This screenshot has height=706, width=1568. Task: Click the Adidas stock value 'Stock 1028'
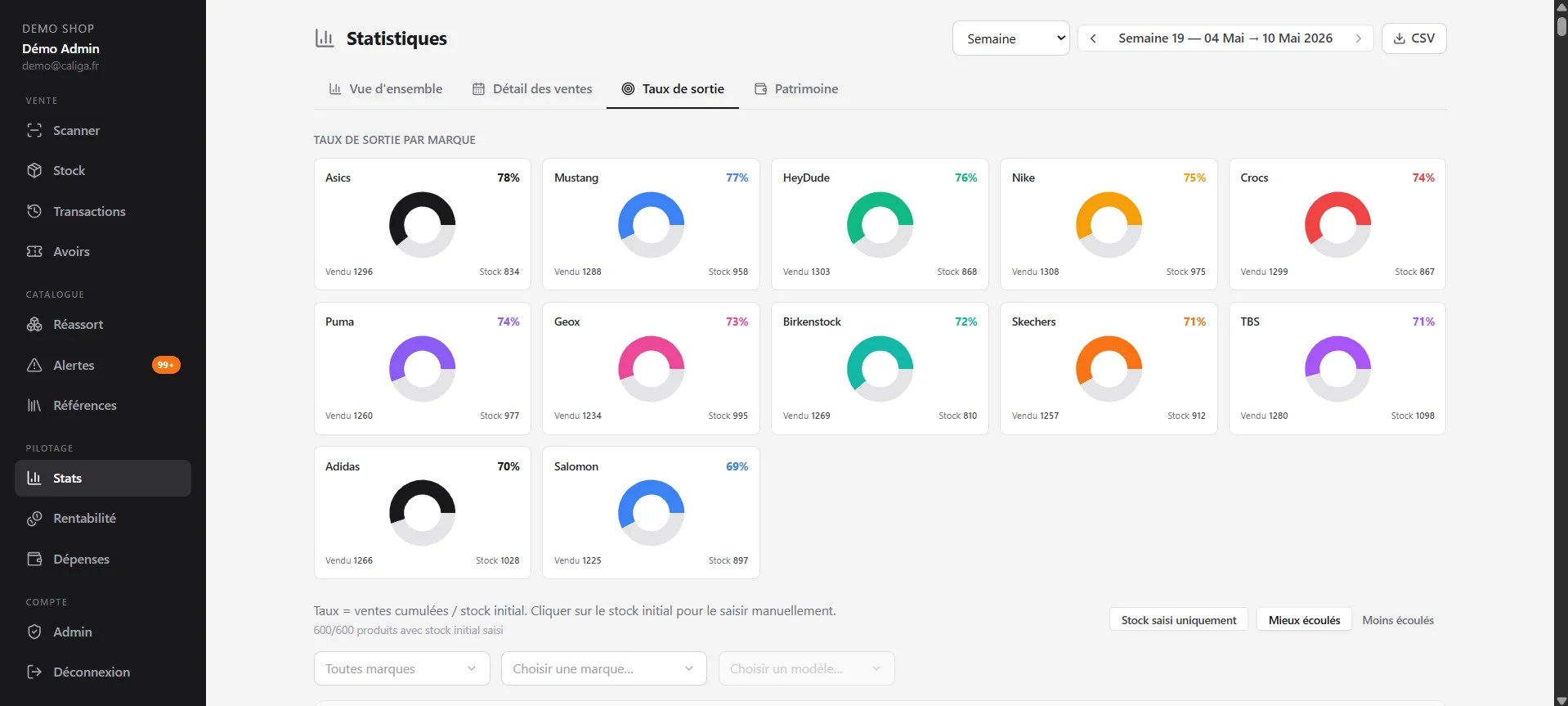pos(498,560)
